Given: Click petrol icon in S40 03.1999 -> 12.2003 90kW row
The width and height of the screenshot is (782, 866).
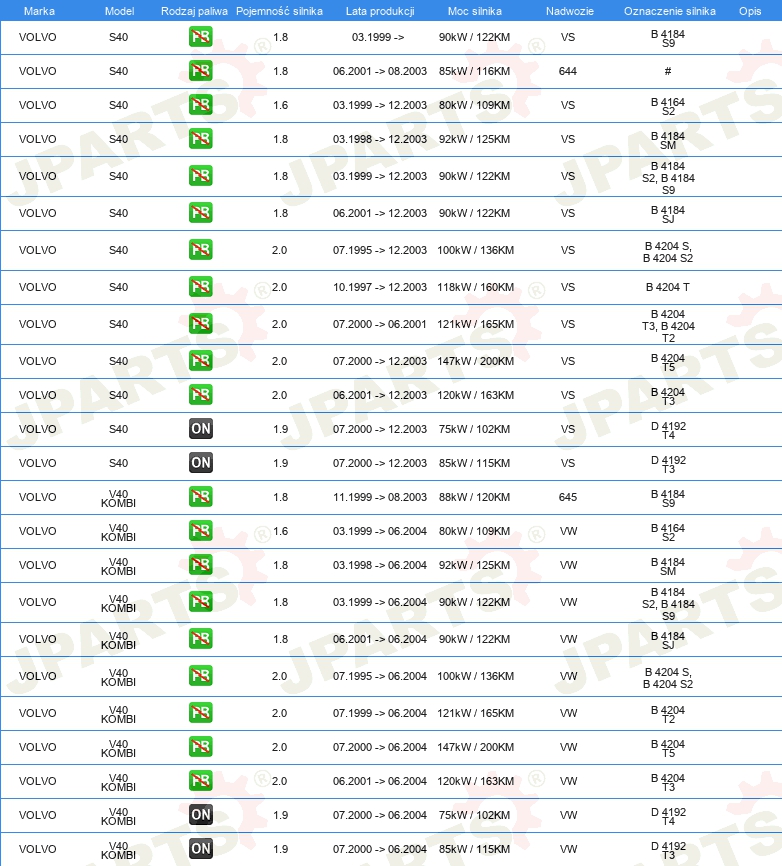Looking at the screenshot, I should [200, 176].
